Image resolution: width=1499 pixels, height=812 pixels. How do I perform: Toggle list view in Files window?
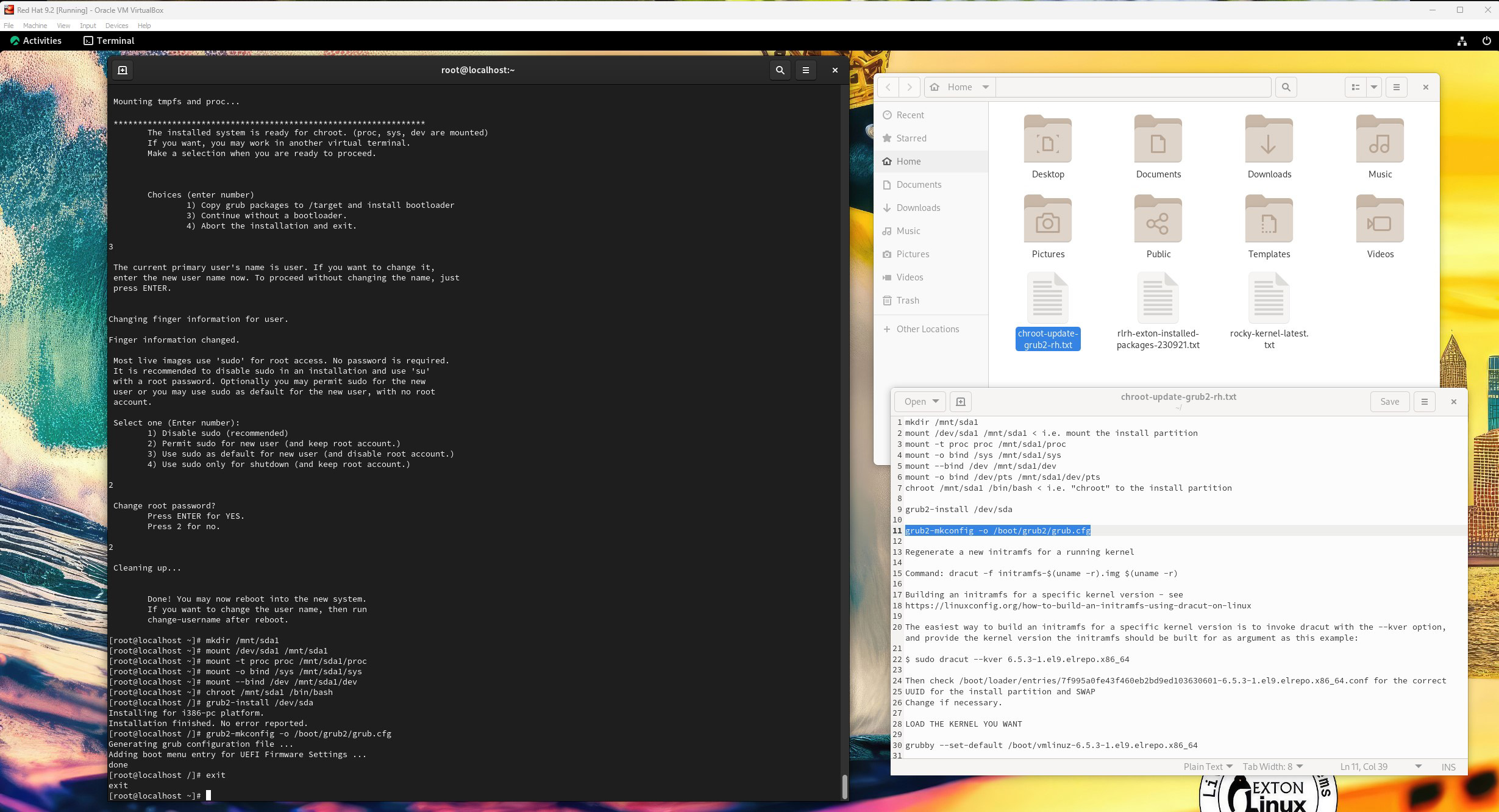pos(1356,87)
